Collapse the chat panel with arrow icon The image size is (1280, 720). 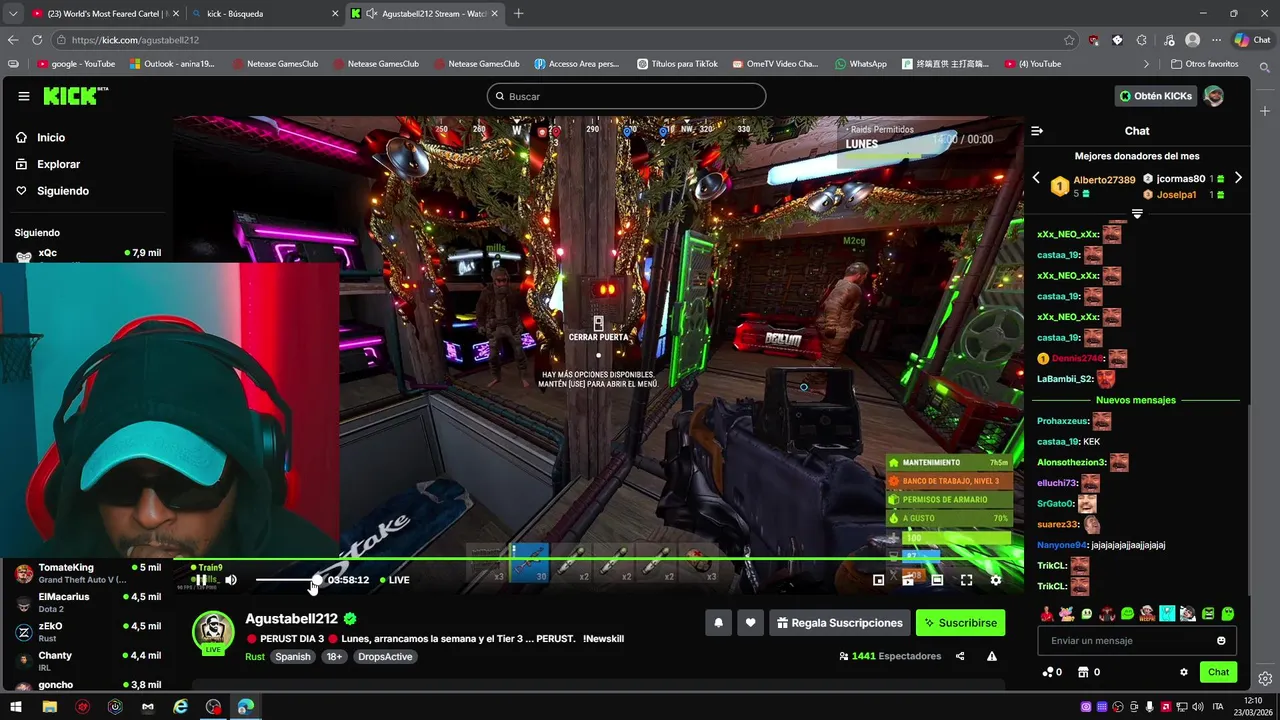pos(1037,131)
